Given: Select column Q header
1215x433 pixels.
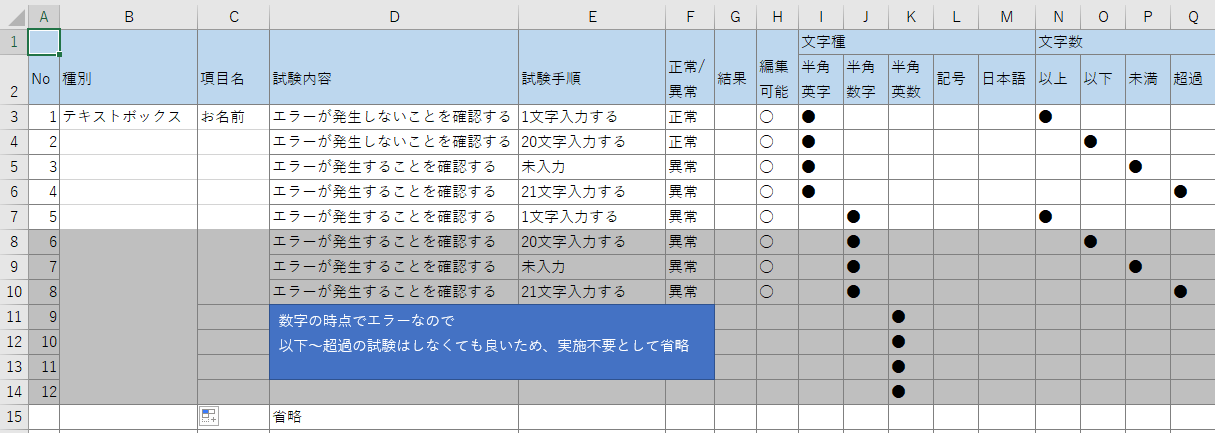Looking at the screenshot, I should [1193, 17].
